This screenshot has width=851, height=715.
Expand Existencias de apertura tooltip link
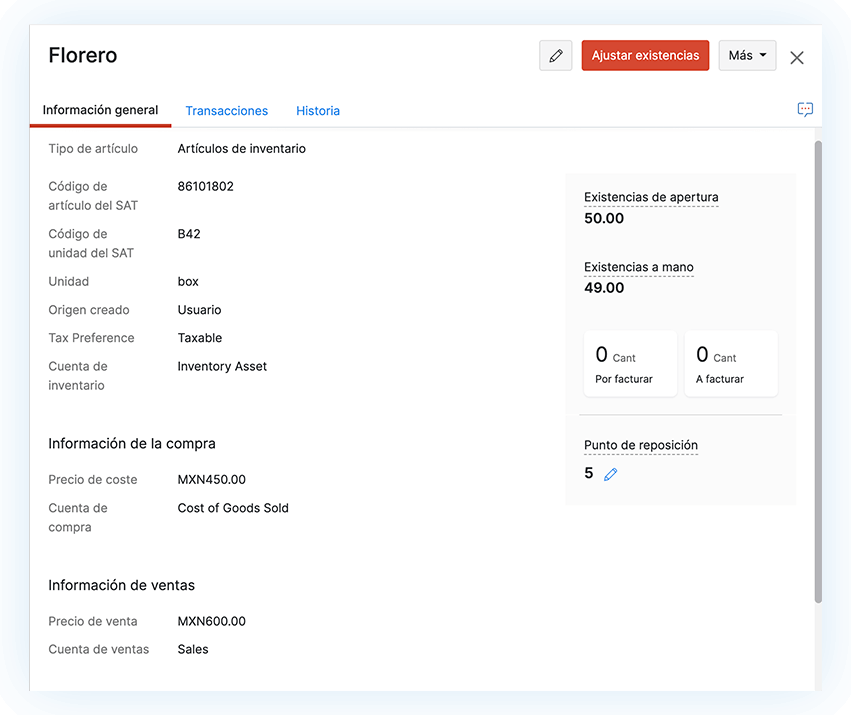coord(651,197)
